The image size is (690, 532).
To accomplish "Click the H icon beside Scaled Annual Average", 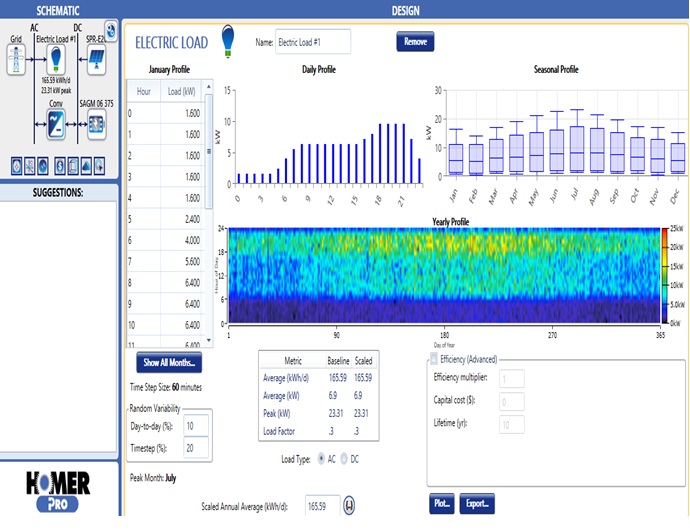I will pyautogui.click(x=350, y=506).
